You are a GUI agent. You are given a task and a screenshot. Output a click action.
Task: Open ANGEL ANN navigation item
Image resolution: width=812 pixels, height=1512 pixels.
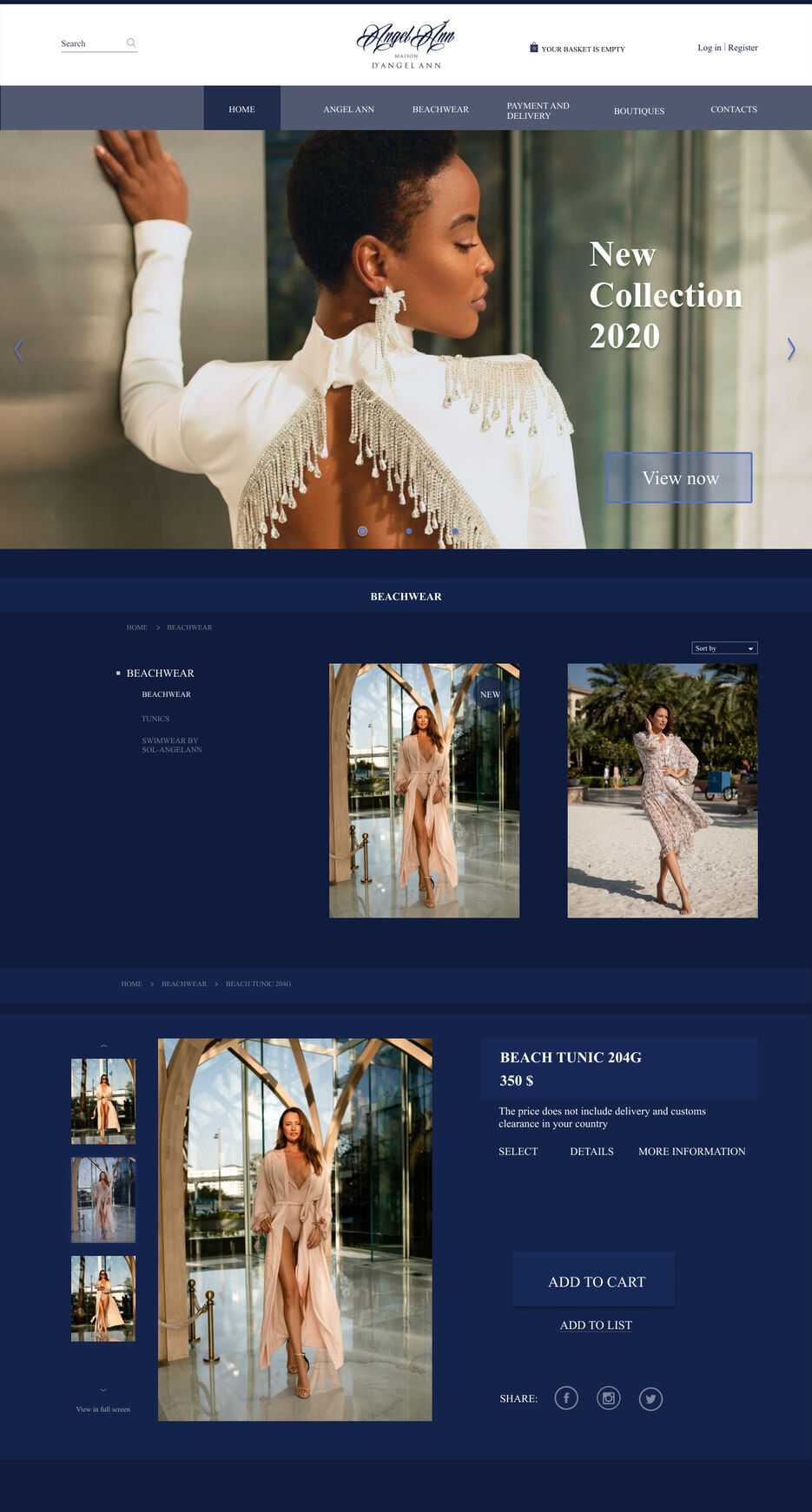tap(348, 109)
